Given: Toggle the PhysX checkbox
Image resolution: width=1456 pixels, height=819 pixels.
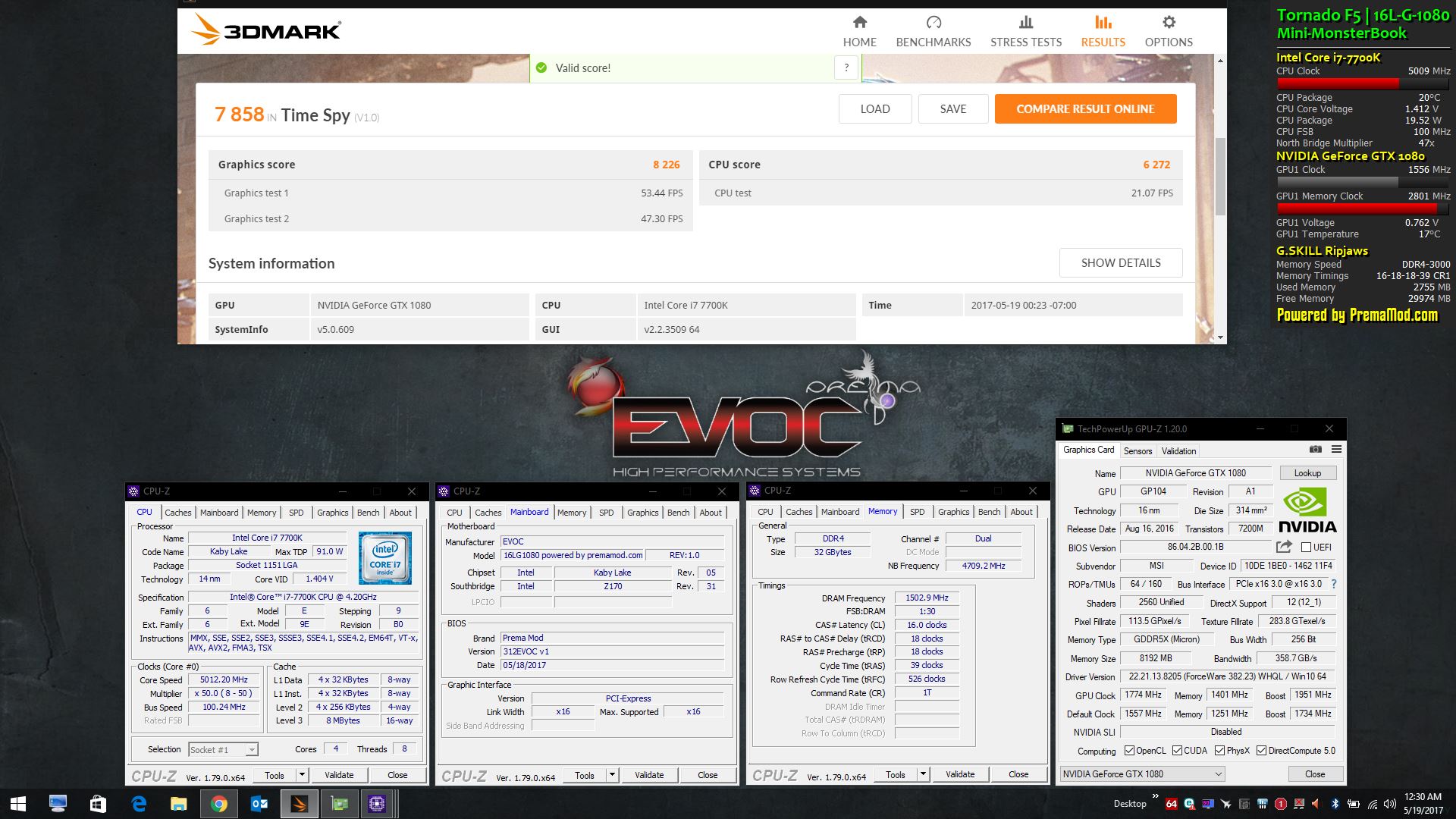Looking at the screenshot, I should (1219, 751).
